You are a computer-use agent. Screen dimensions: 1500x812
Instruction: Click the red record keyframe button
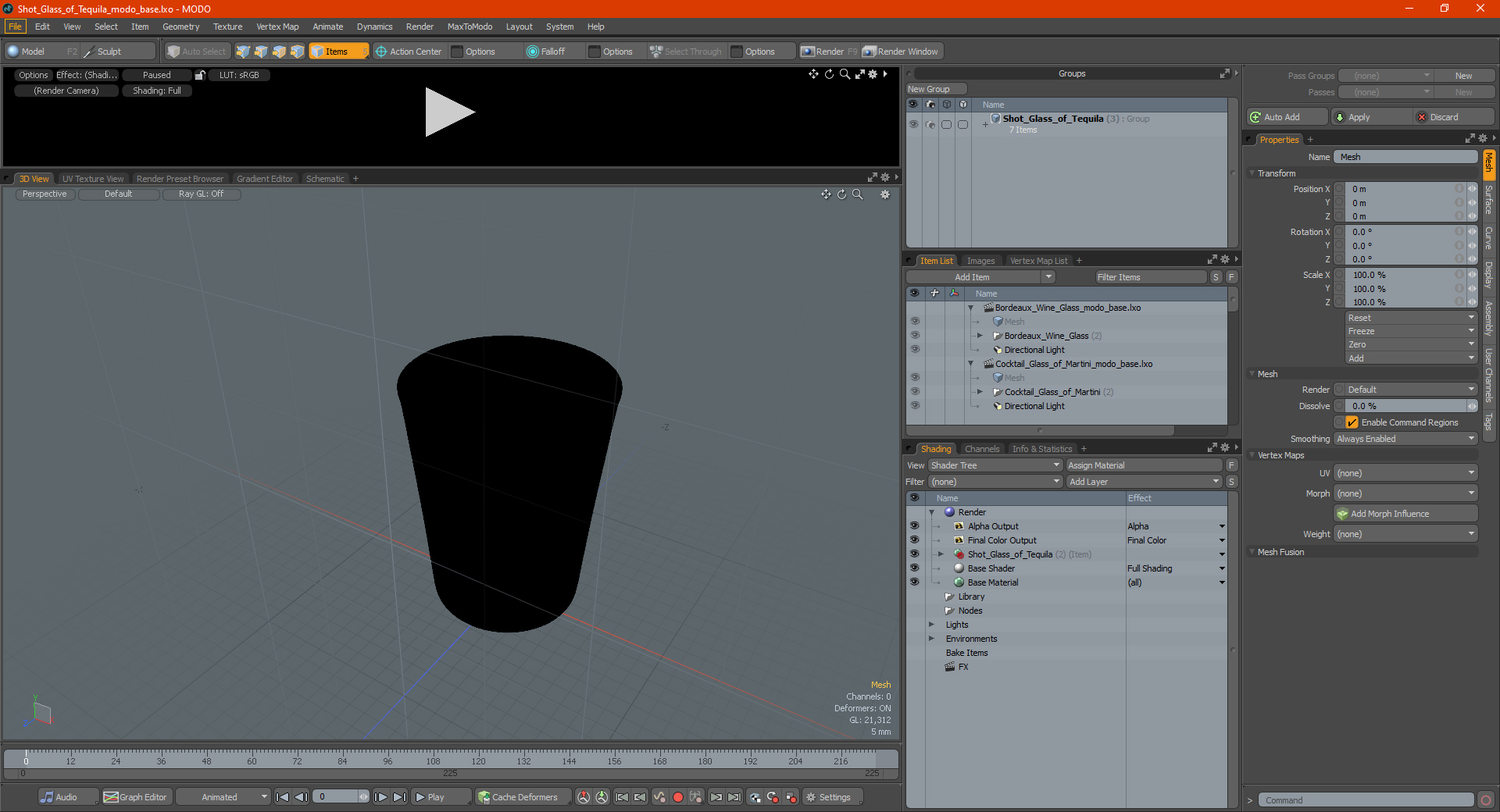click(x=678, y=797)
